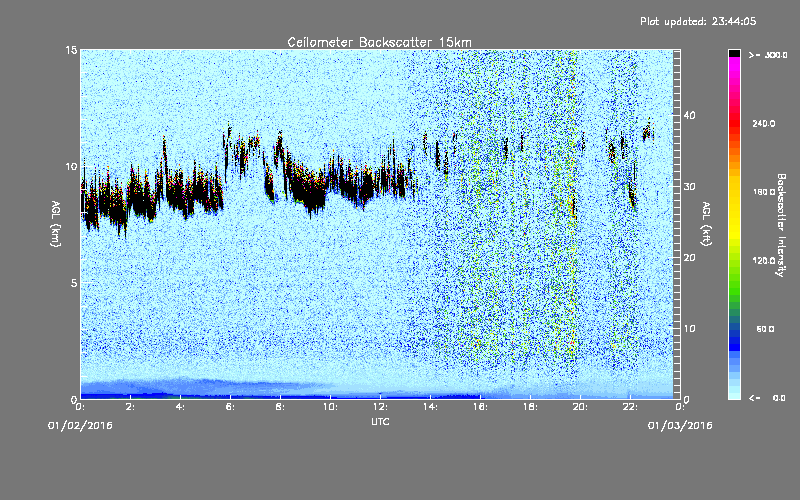800x500 pixels.
Task: Select the "Backscatter Intensity" colorbar label
Action: [x=780, y=225]
